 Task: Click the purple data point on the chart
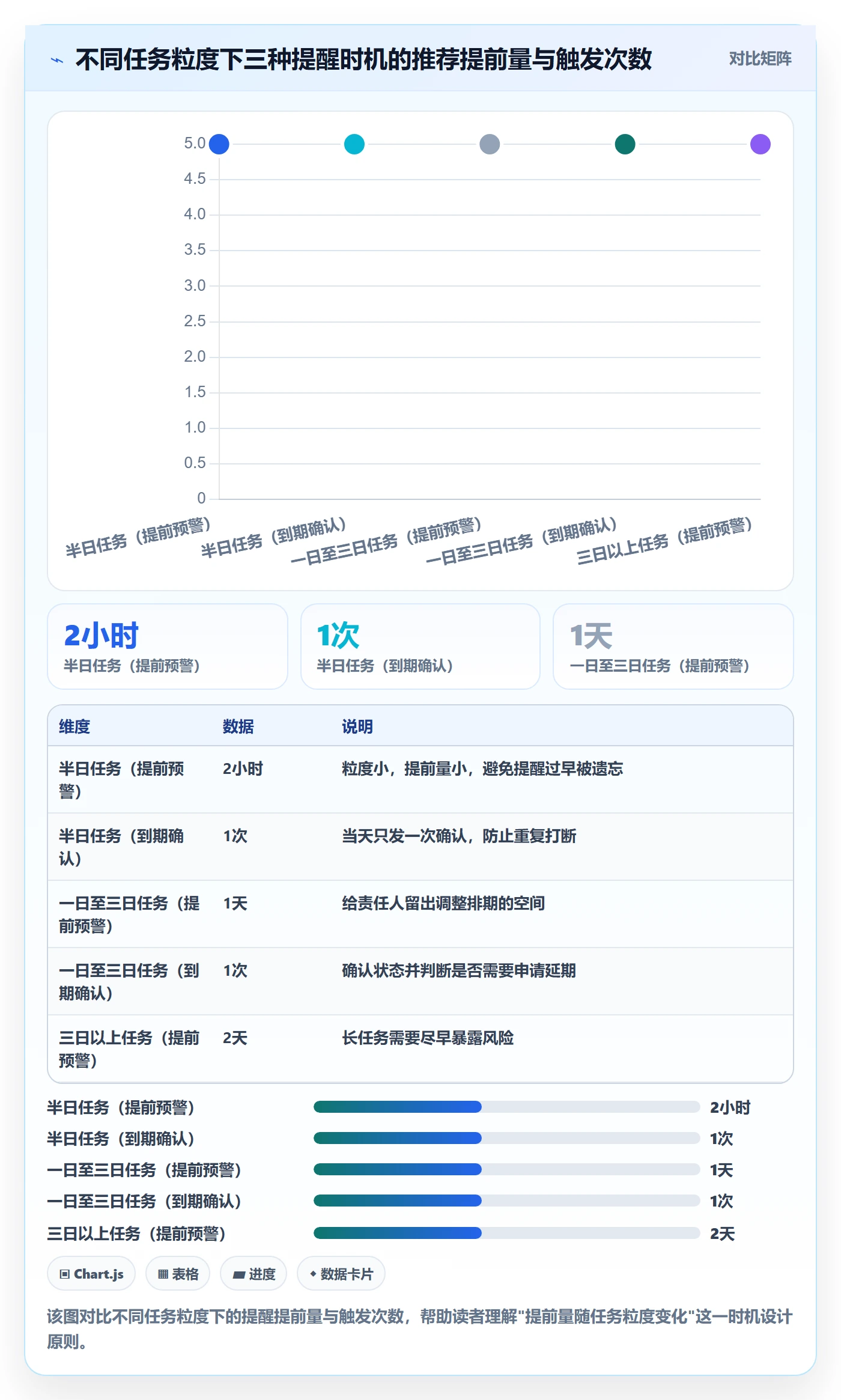[761, 144]
